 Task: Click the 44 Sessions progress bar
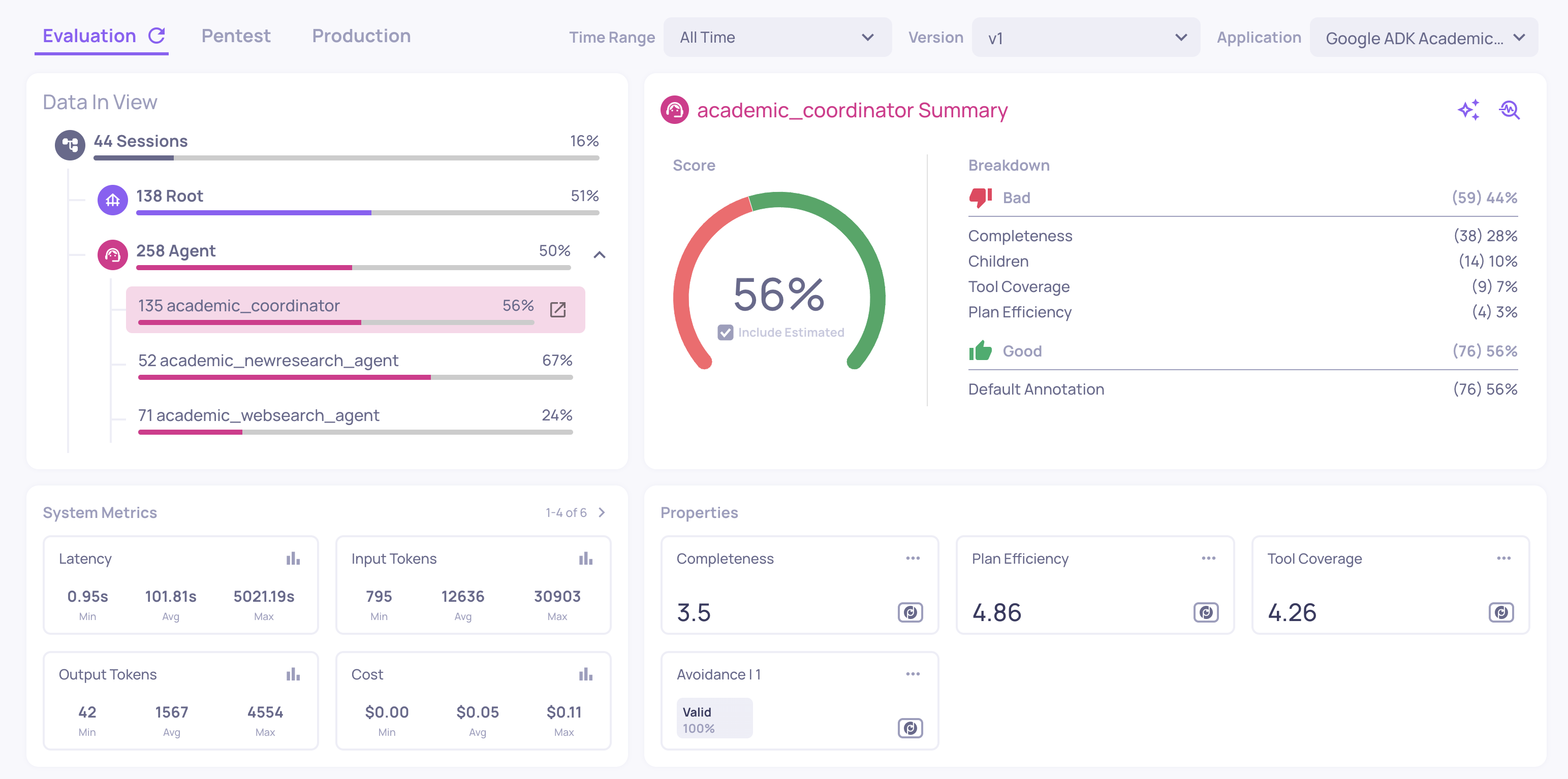[x=346, y=157]
